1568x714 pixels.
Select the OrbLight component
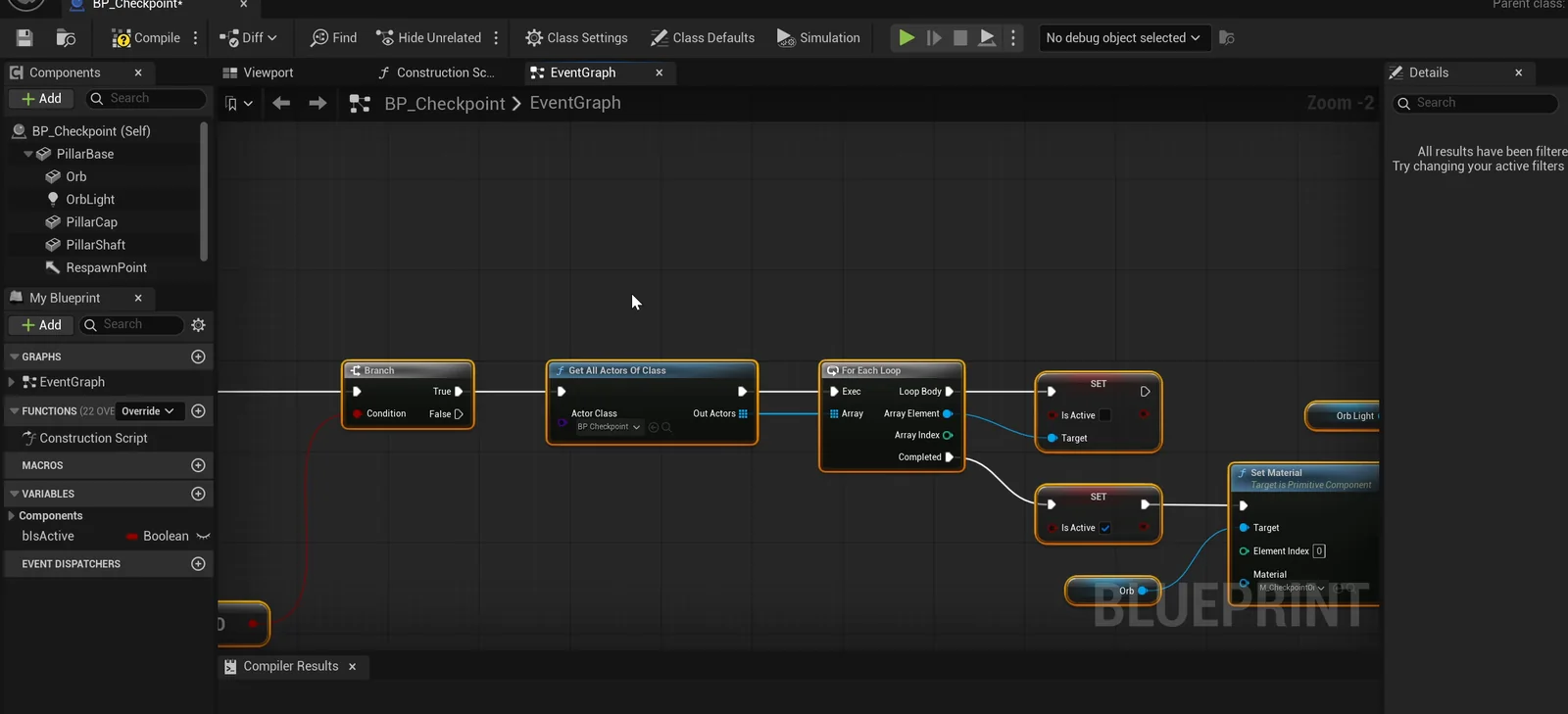90,199
